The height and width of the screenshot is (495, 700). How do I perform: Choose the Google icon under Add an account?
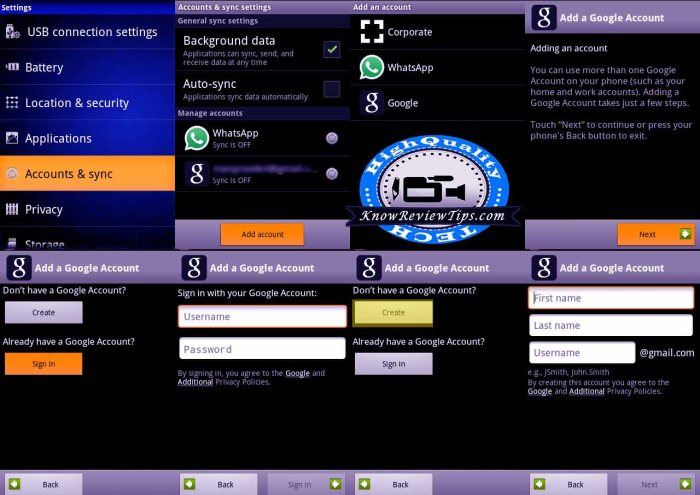(x=372, y=102)
